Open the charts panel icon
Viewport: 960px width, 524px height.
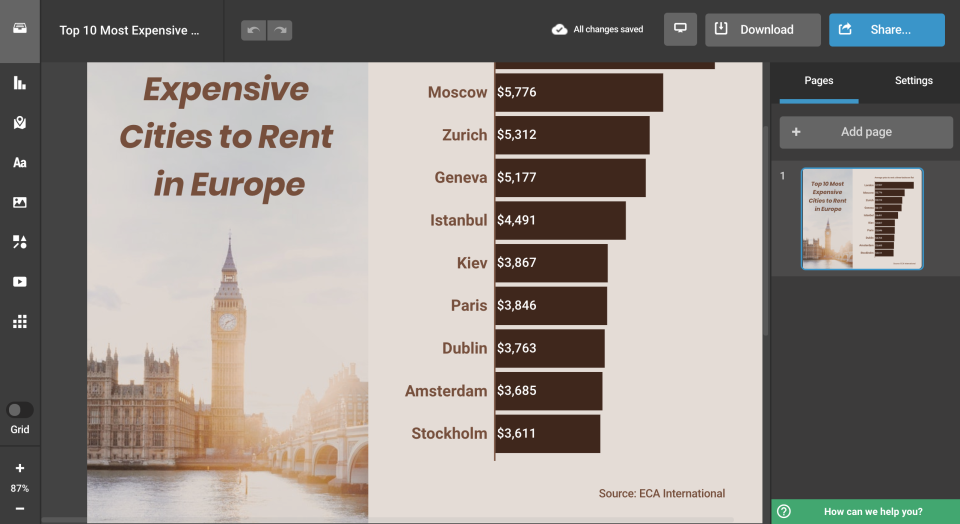click(x=20, y=83)
